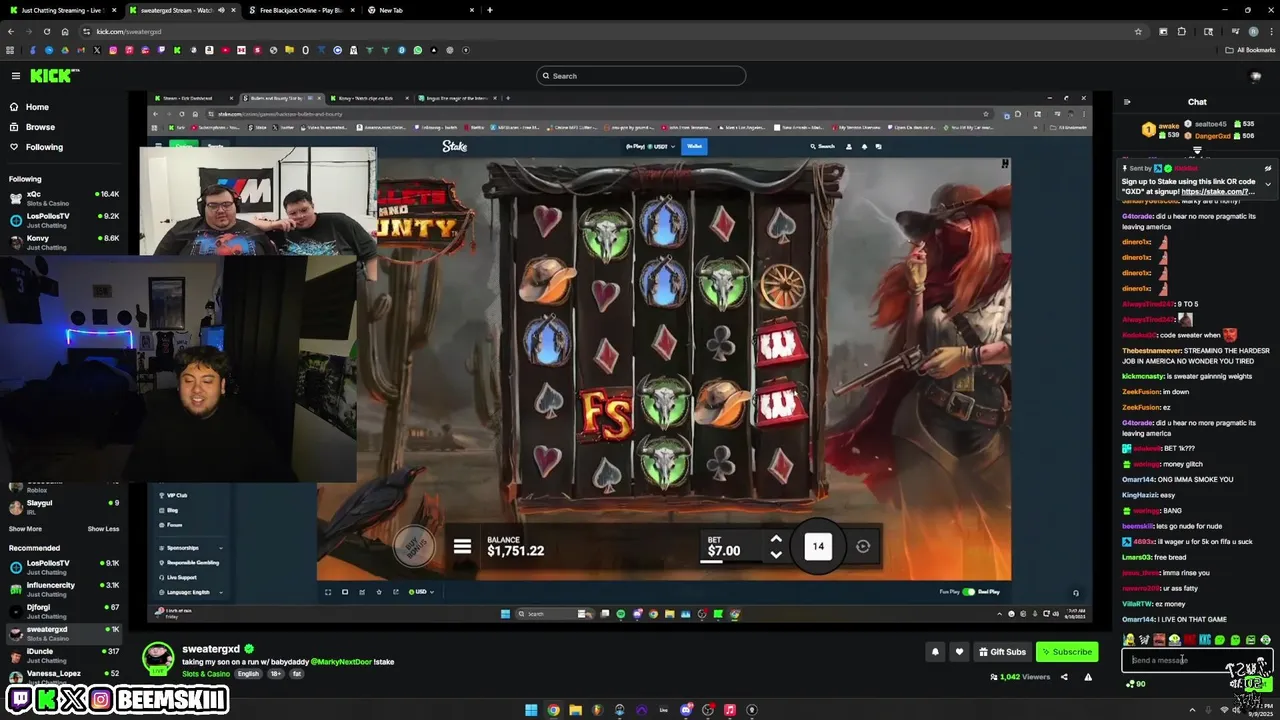The width and height of the screenshot is (1280, 720).
Task: Expand Language: English in Stake sidebar
Action: [x=189, y=592]
